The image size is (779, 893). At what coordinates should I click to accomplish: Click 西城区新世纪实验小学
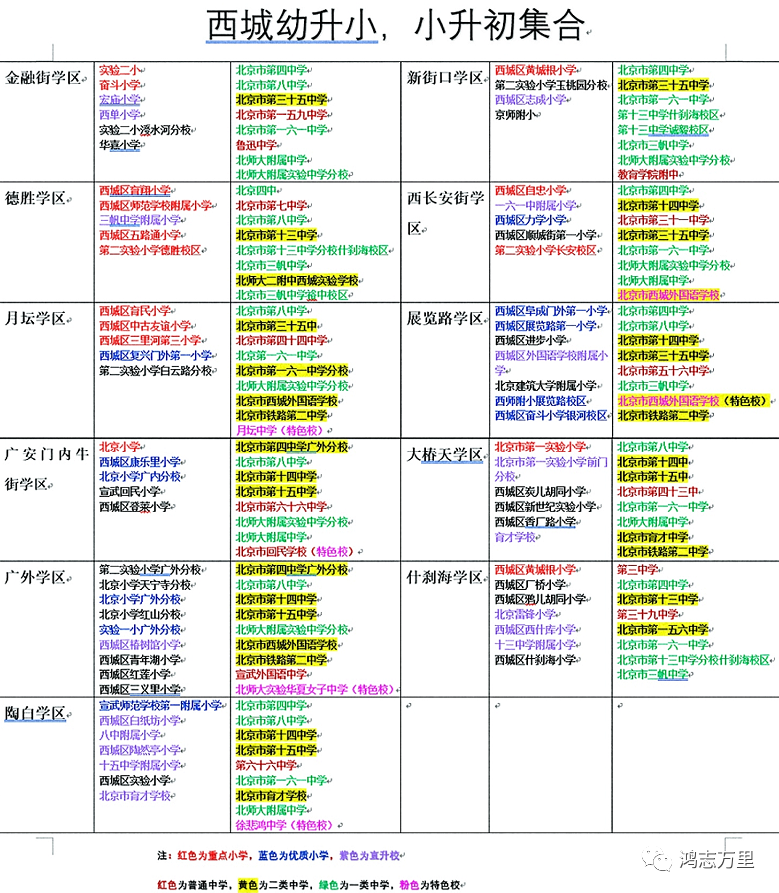[x=546, y=506]
